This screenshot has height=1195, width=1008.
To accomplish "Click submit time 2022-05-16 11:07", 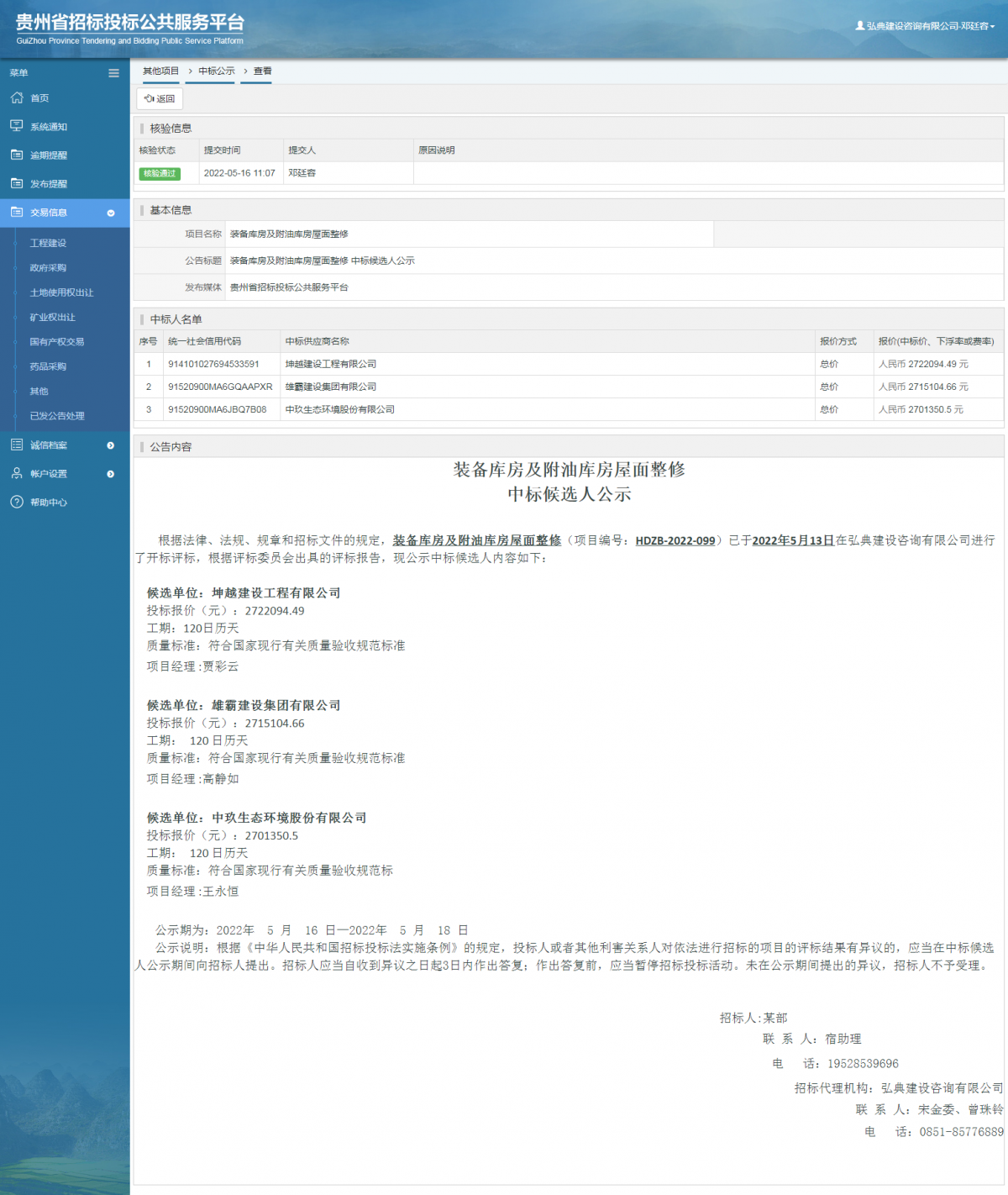I will [x=239, y=173].
